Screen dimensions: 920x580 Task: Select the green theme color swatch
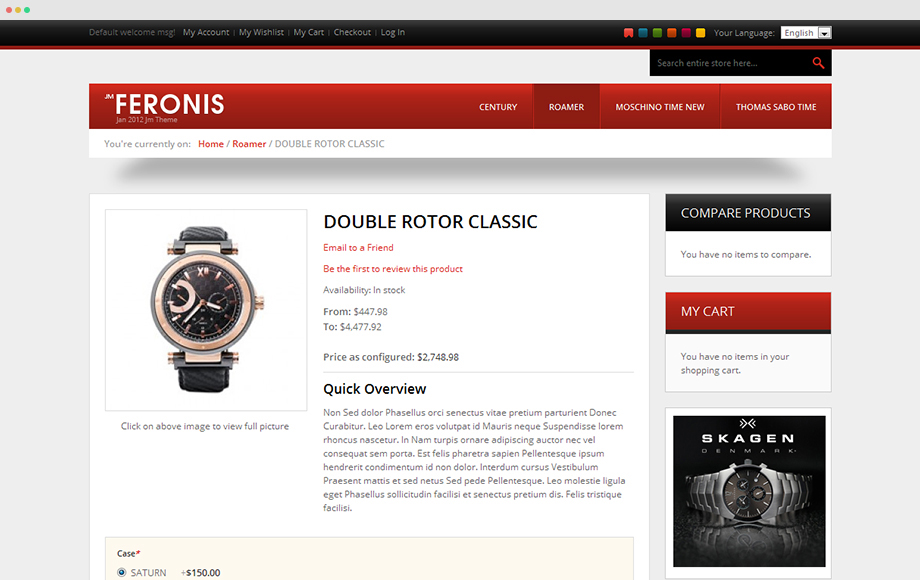pyautogui.click(x=657, y=33)
